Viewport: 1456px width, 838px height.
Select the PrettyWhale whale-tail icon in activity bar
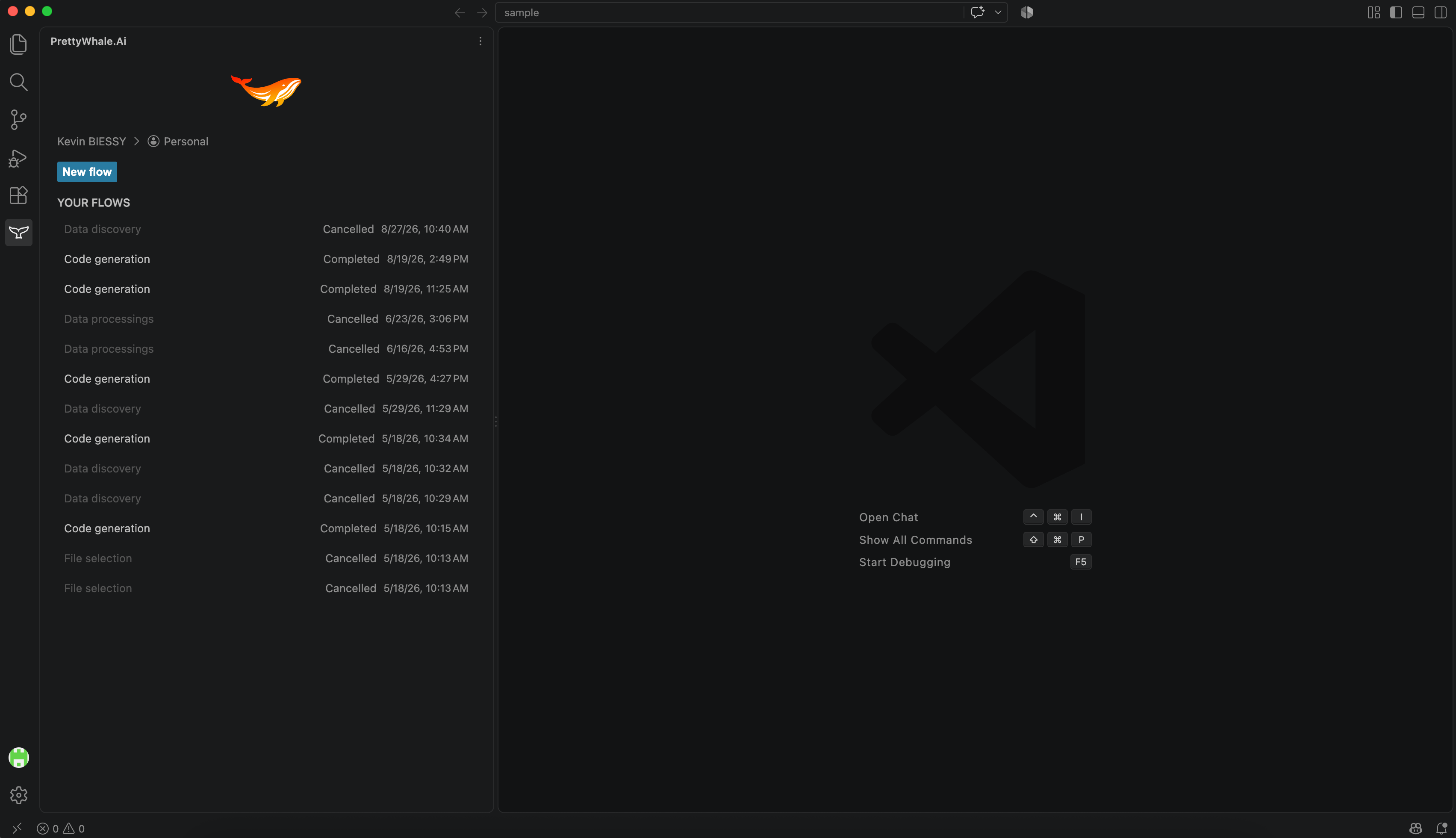pyautogui.click(x=18, y=233)
